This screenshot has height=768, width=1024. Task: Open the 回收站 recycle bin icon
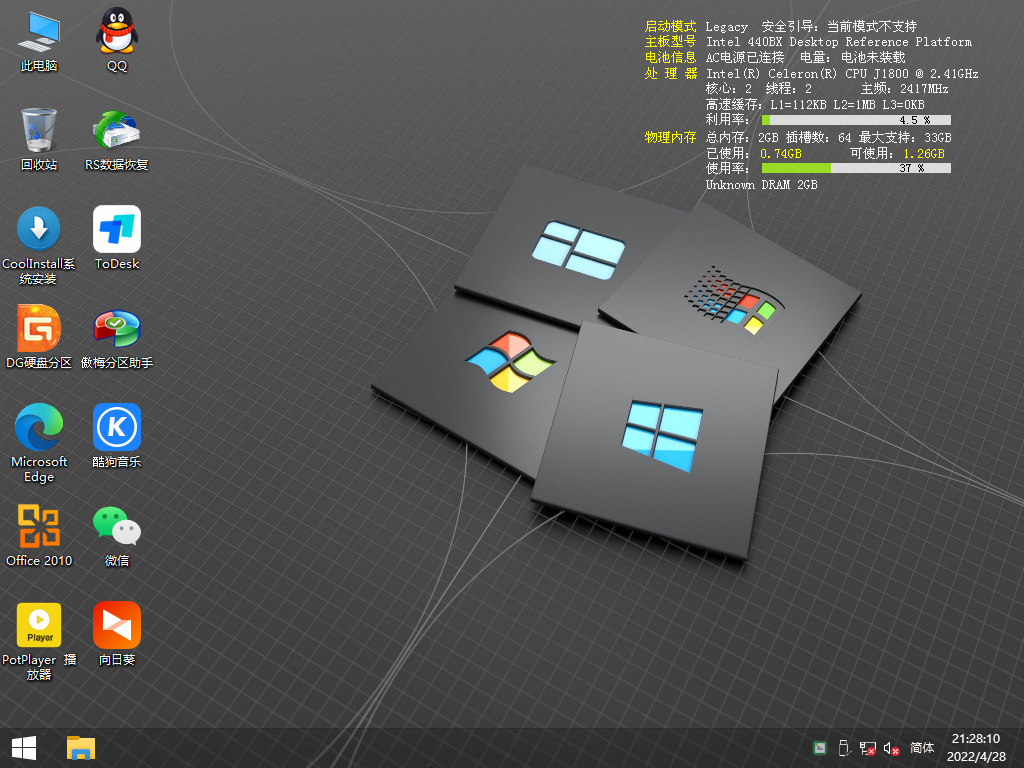point(39,139)
